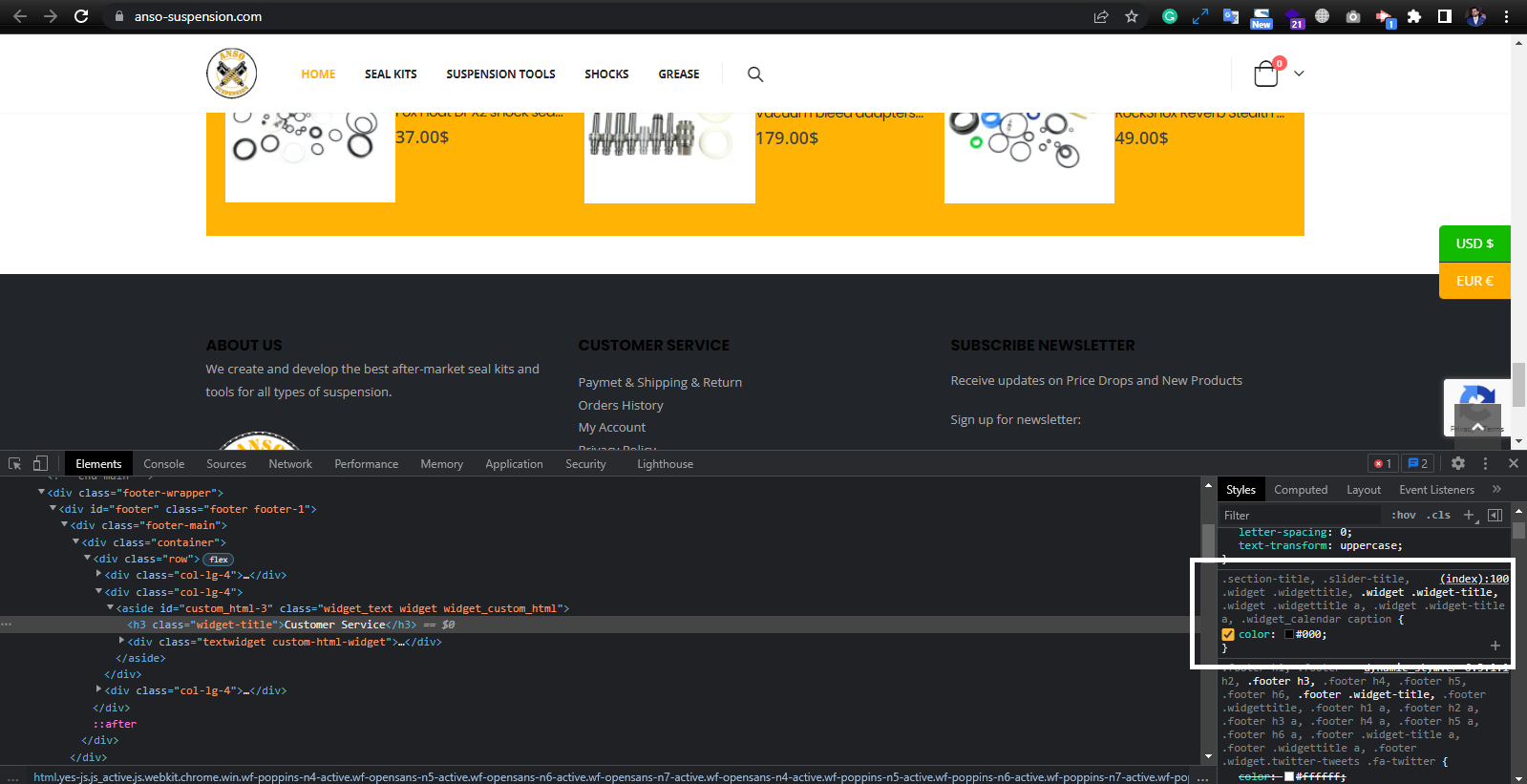This screenshot has width=1527, height=784.
Task: Click the address bar URL anso-suspension.com
Action: pyautogui.click(x=198, y=16)
